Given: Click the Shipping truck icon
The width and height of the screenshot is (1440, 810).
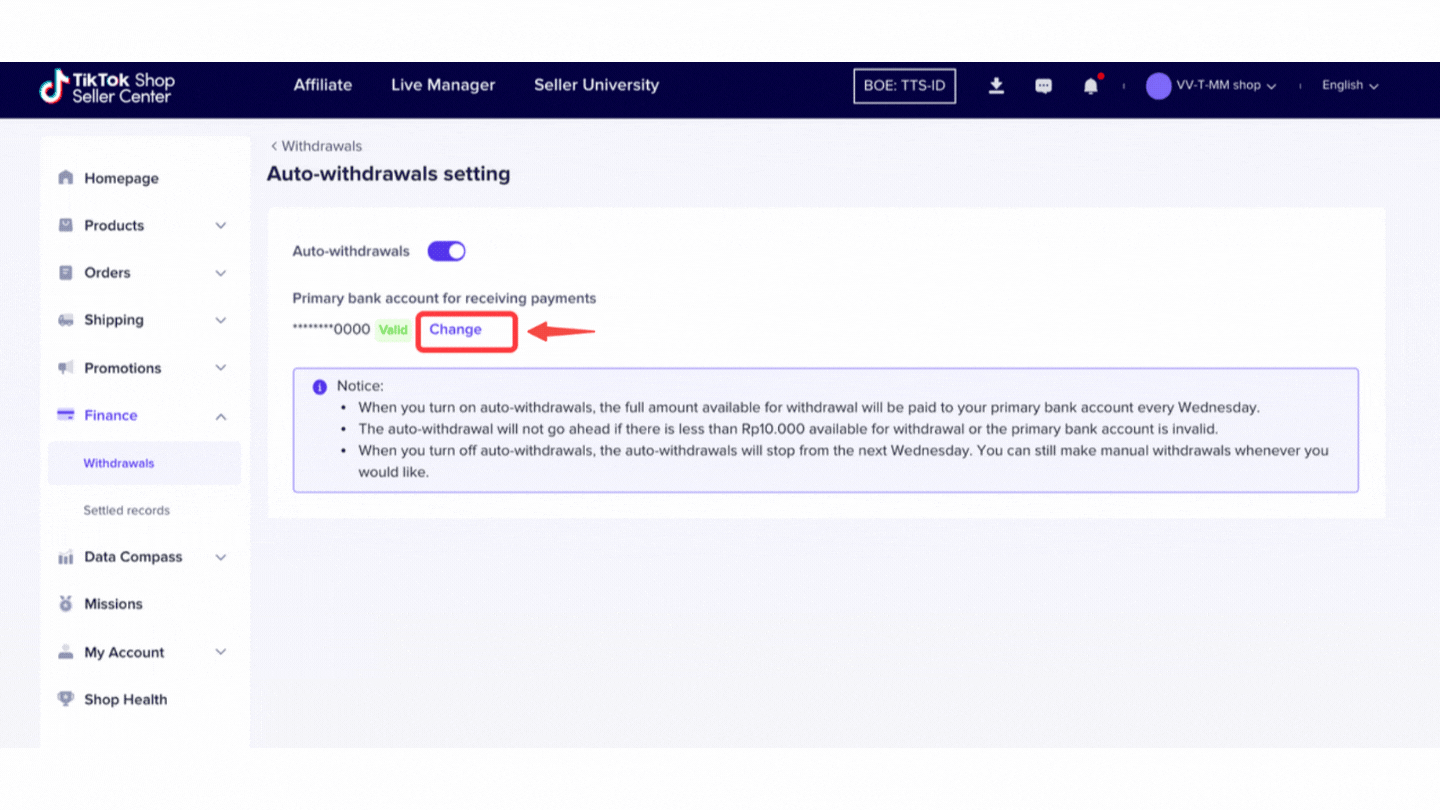Looking at the screenshot, I should pos(66,320).
